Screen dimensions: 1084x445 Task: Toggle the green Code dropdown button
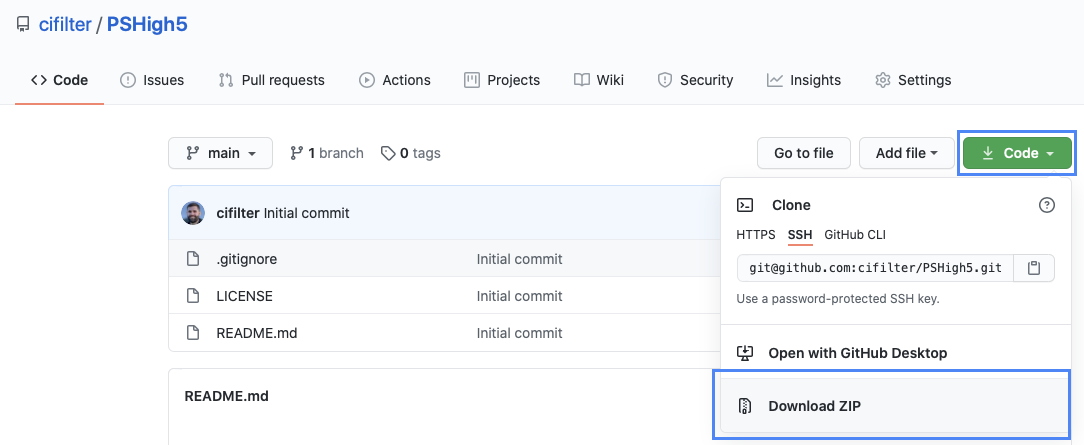pyautogui.click(x=1017, y=153)
